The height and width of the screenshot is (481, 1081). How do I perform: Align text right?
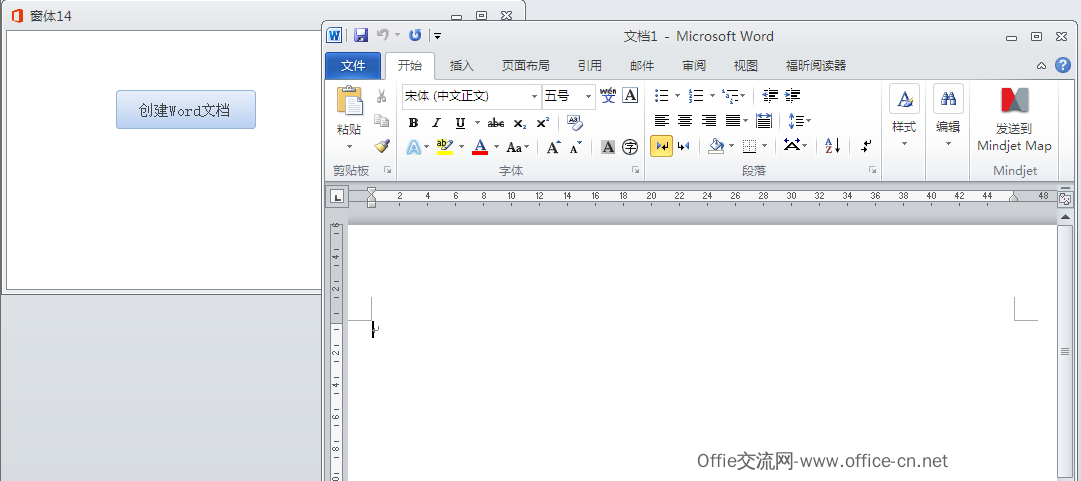(709, 121)
